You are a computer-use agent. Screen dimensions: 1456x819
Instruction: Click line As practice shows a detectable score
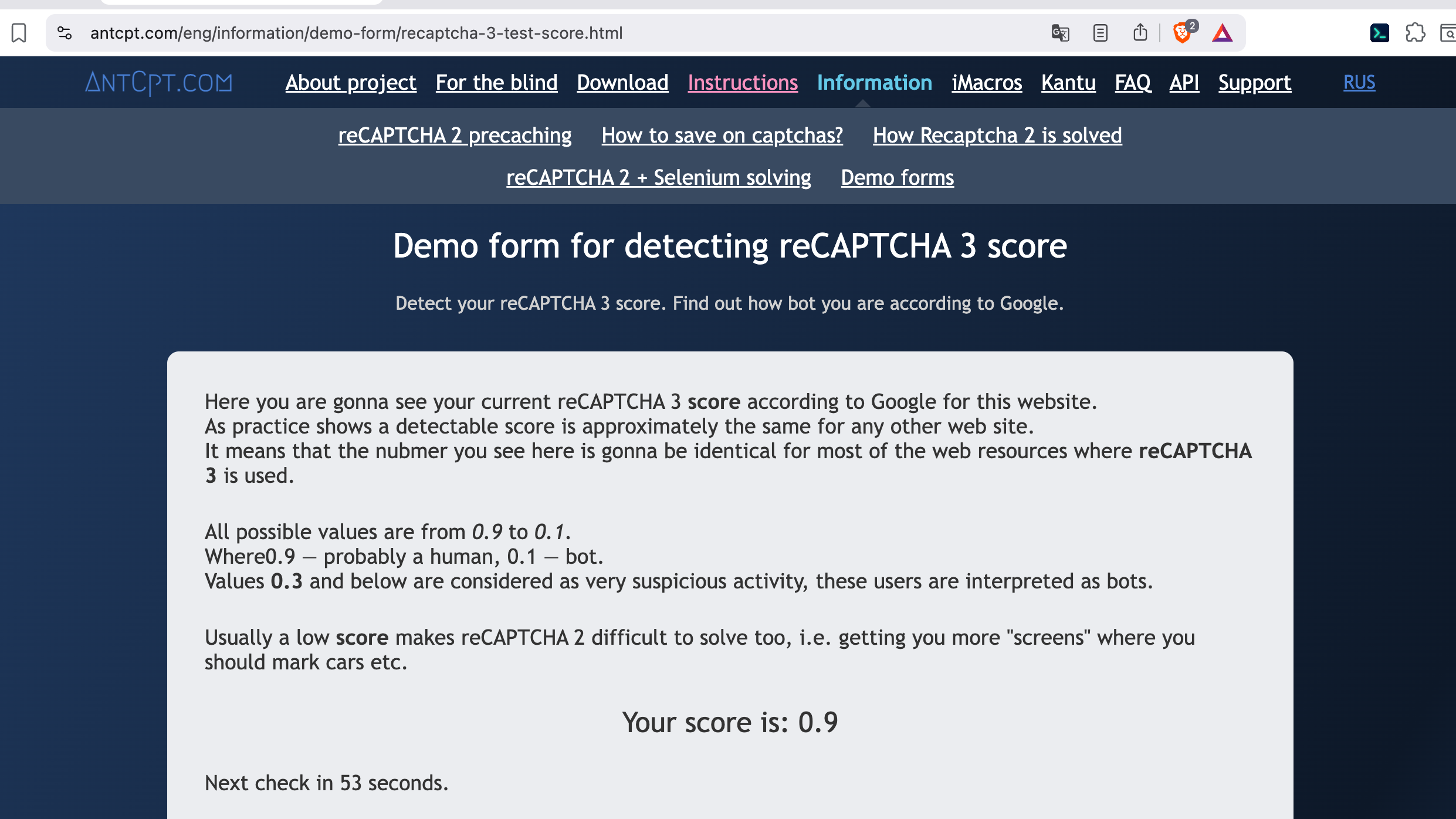tap(619, 427)
